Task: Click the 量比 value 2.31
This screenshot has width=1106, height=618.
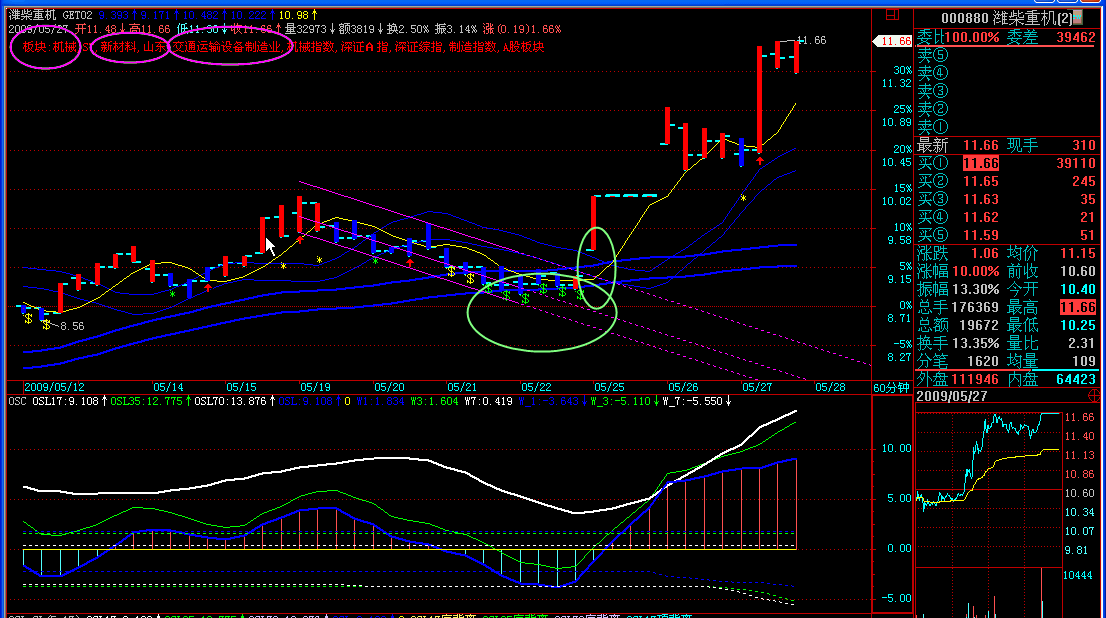Action: coord(1083,343)
